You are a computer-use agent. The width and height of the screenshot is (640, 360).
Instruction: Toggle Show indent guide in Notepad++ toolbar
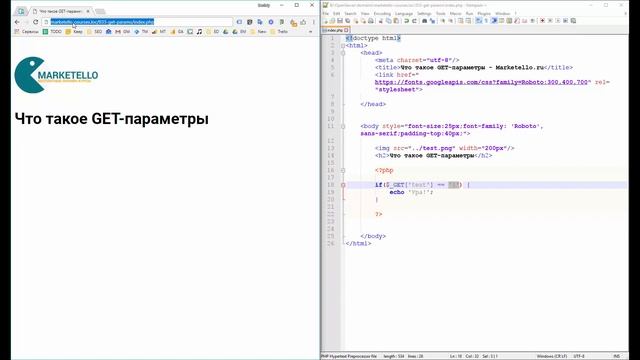(493, 21)
